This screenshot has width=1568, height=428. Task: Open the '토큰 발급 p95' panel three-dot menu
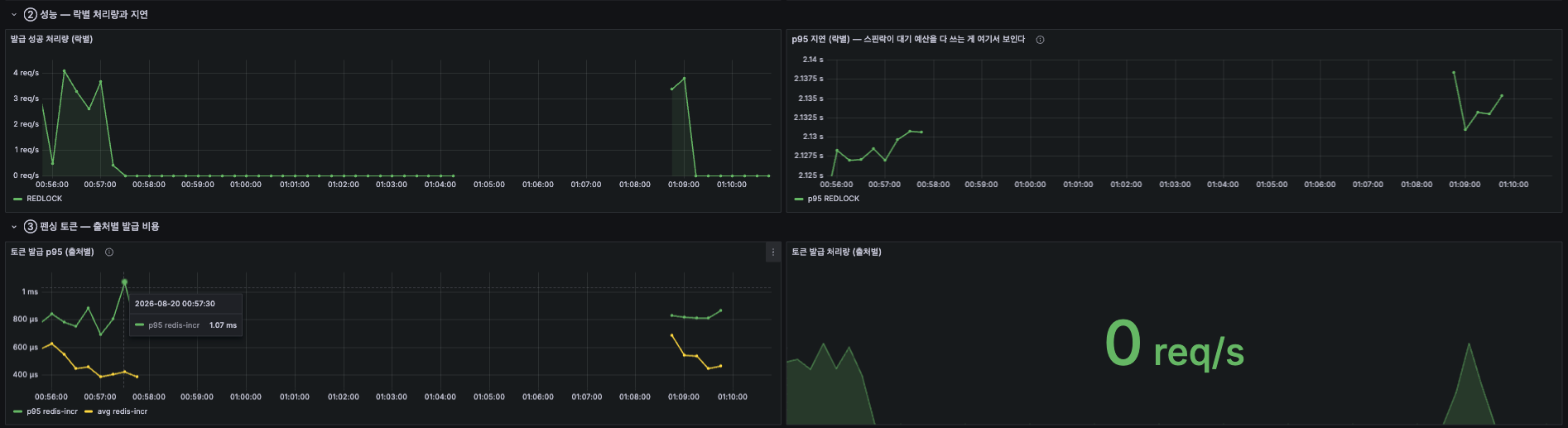pos(773,252)
